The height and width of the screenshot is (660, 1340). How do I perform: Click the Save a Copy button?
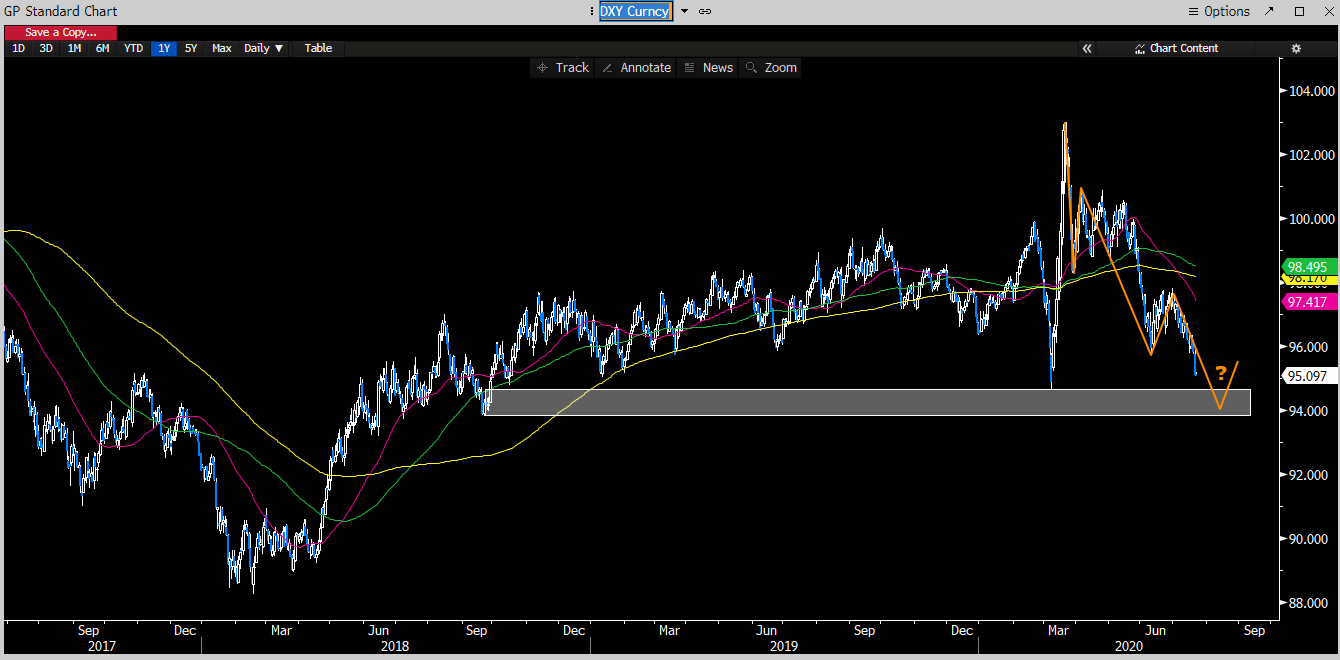60,32
